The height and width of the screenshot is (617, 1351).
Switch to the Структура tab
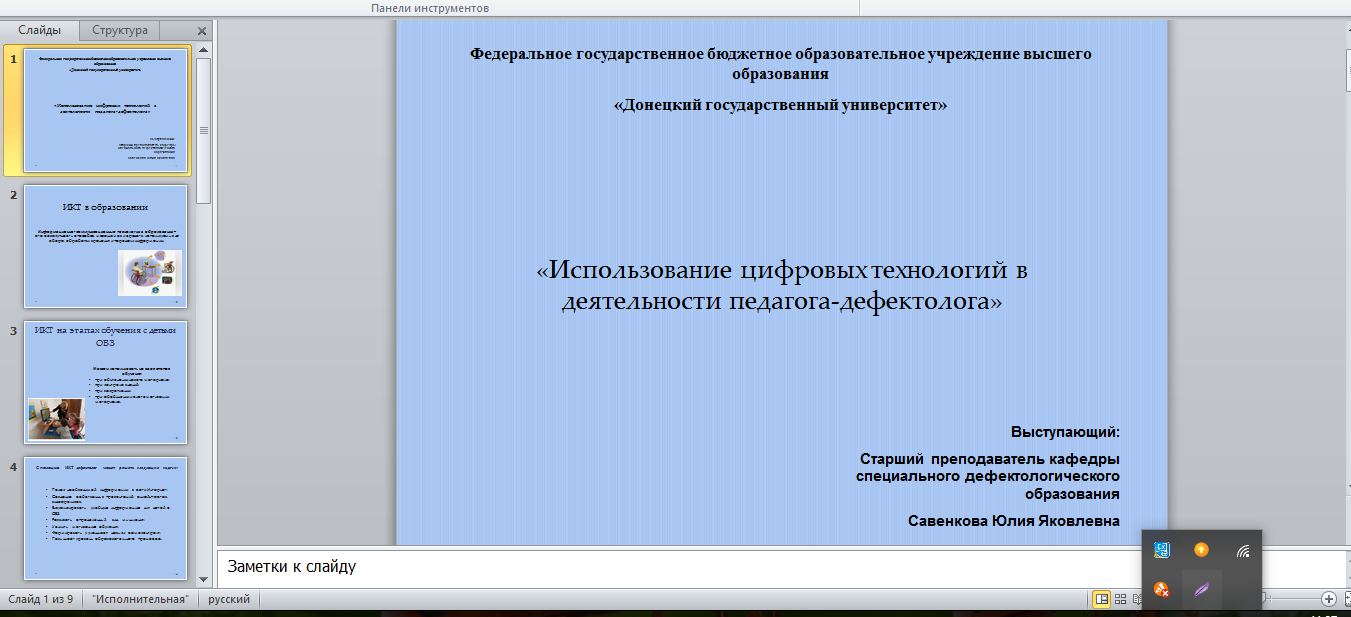[119, 30]
